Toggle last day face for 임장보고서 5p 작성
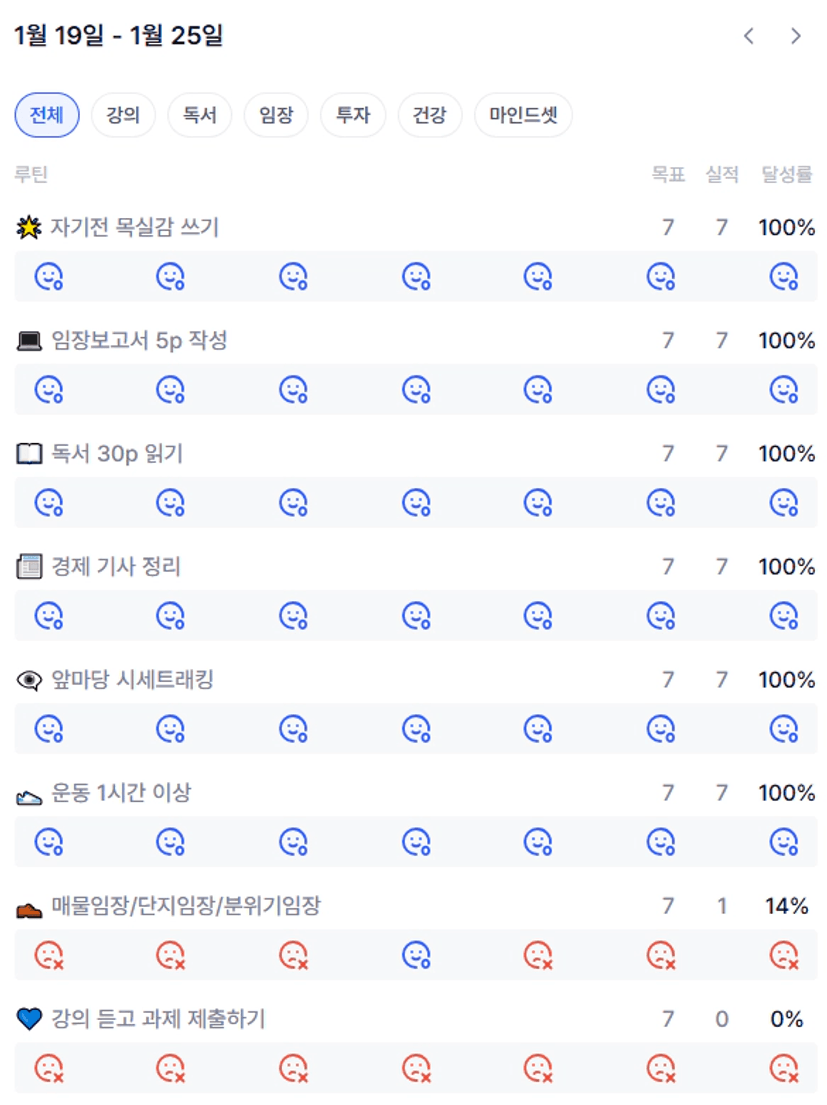The image size is (827, 1105). [x=784, y=389]
